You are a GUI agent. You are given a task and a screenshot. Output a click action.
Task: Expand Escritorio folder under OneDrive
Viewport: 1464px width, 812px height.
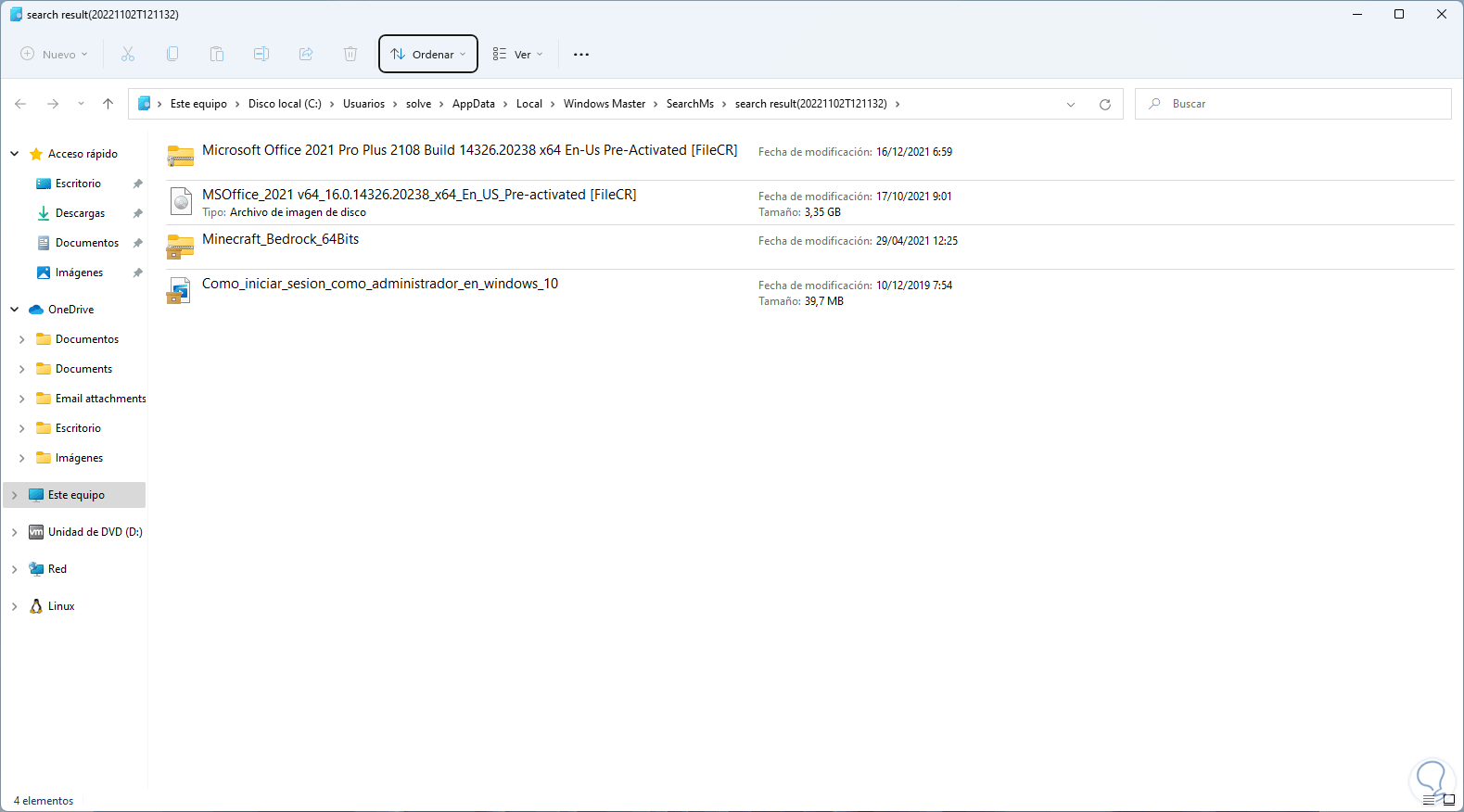point(22,428)
